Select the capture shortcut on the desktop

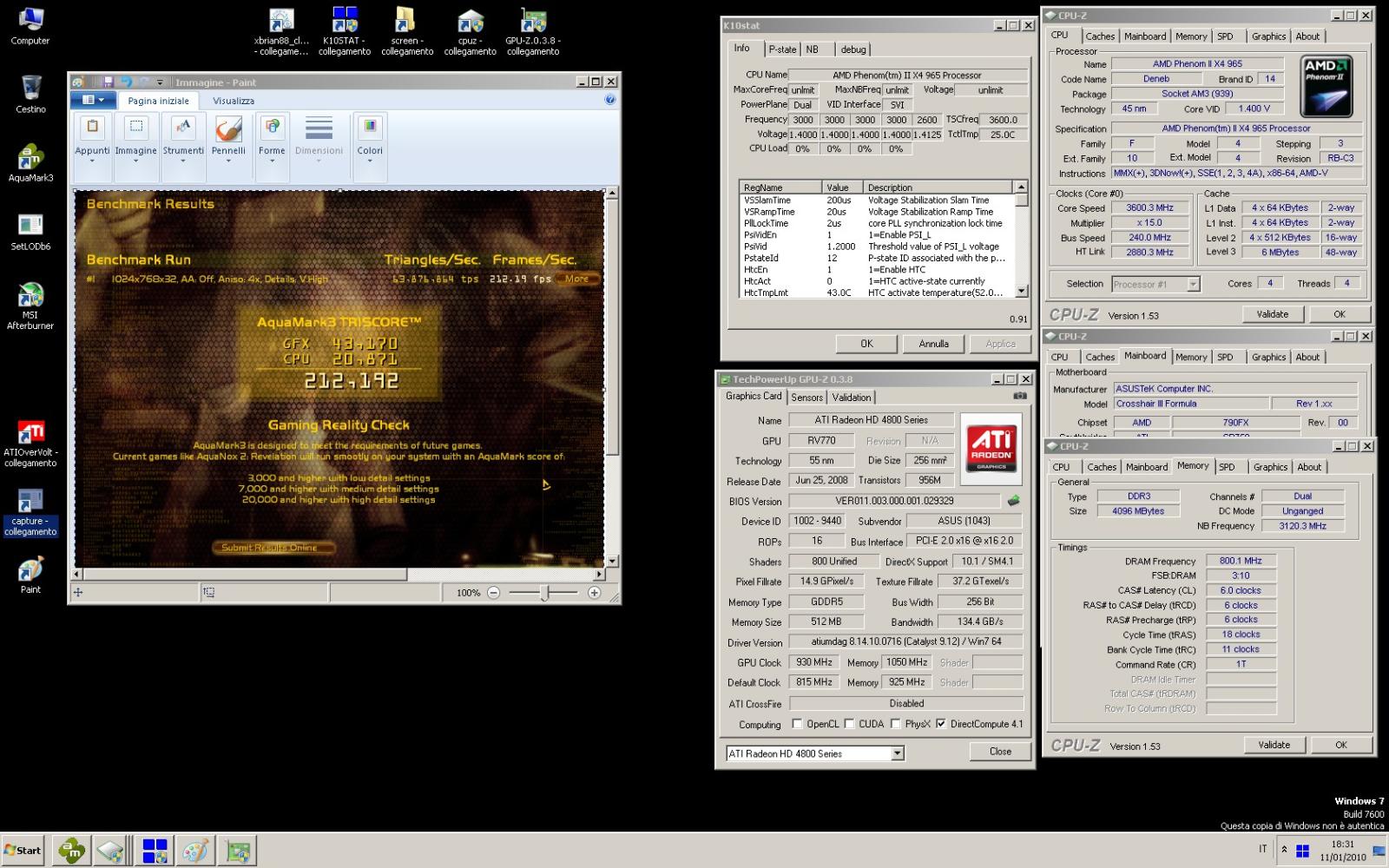tap(30, 512)
